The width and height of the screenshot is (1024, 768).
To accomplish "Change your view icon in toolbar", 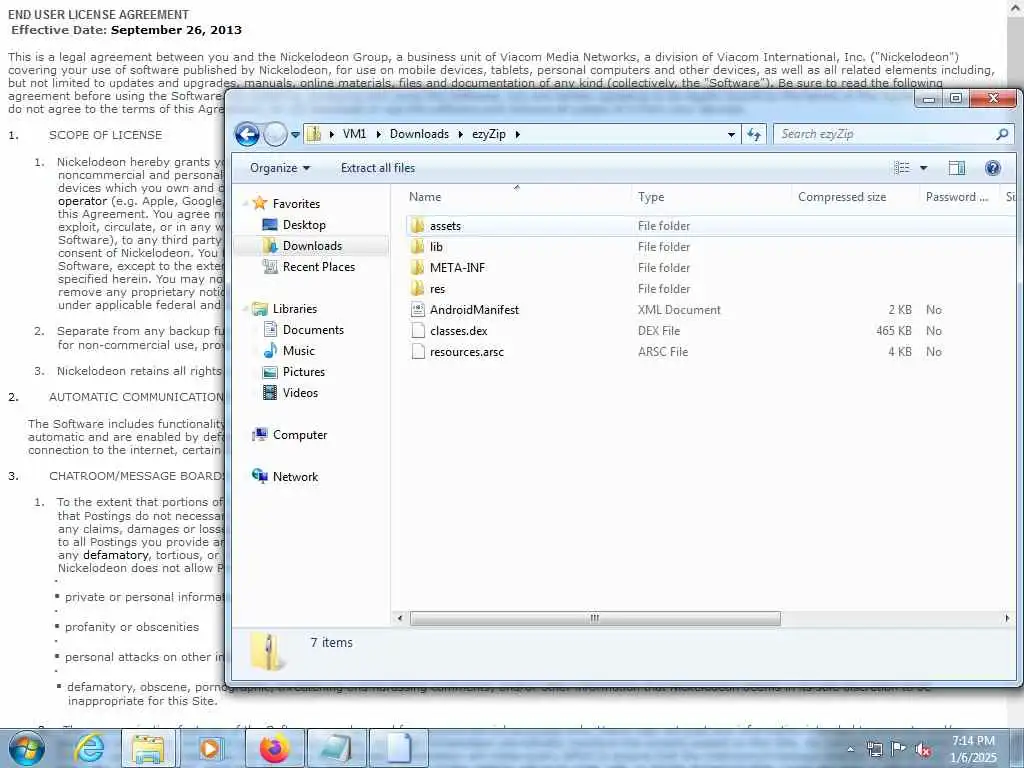I will tap(902, 168).
